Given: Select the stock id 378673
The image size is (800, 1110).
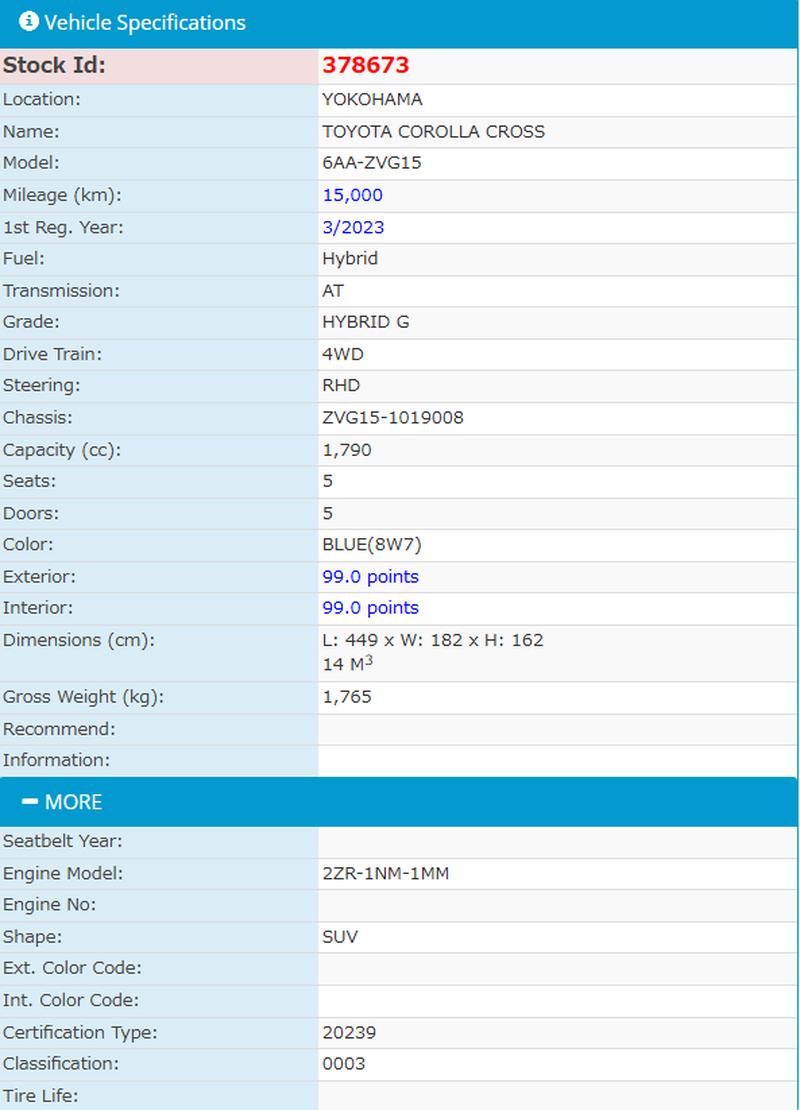Looking at the screenshot, I should [x=365, y=65].
